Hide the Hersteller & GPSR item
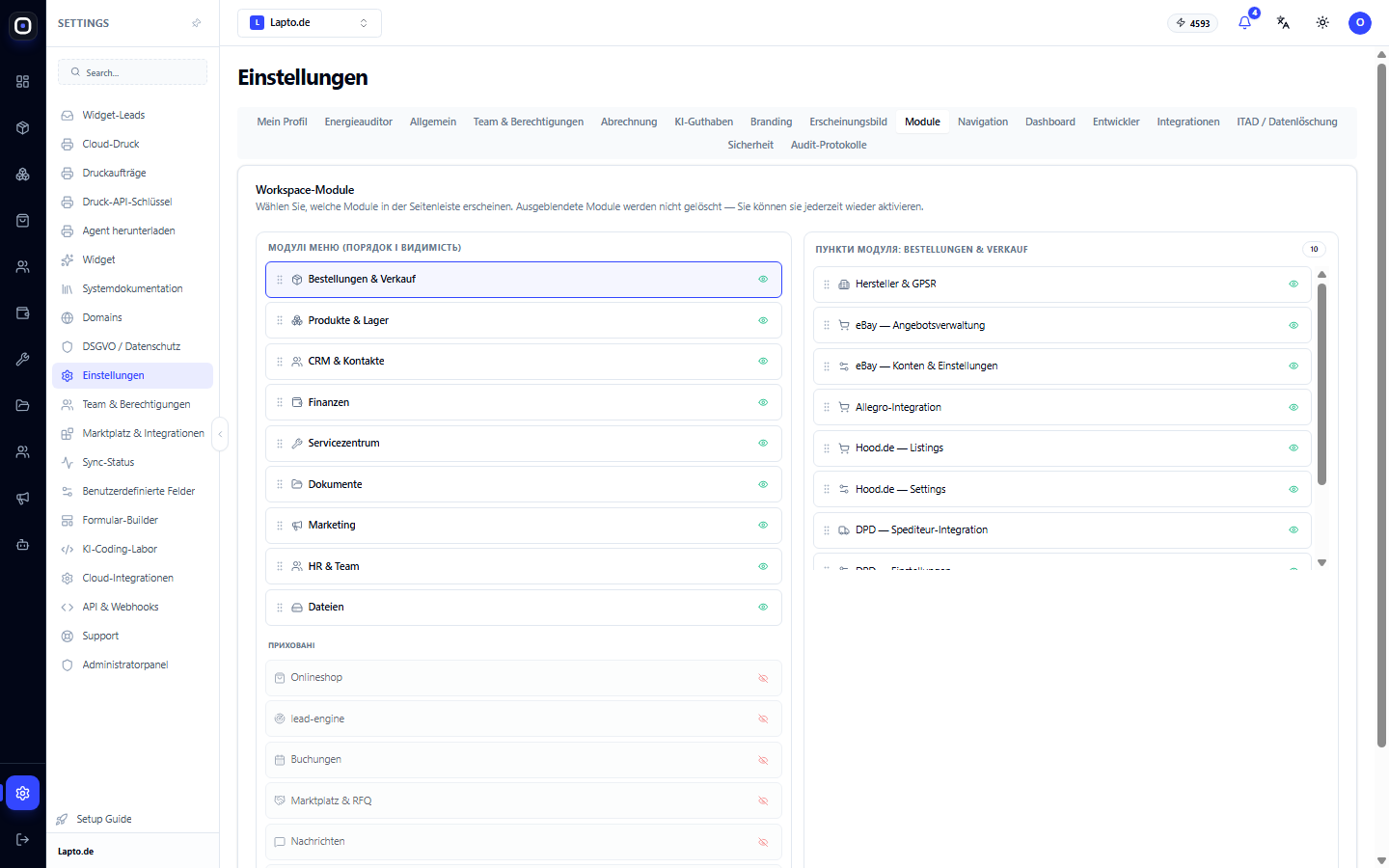 point(1294,285)
